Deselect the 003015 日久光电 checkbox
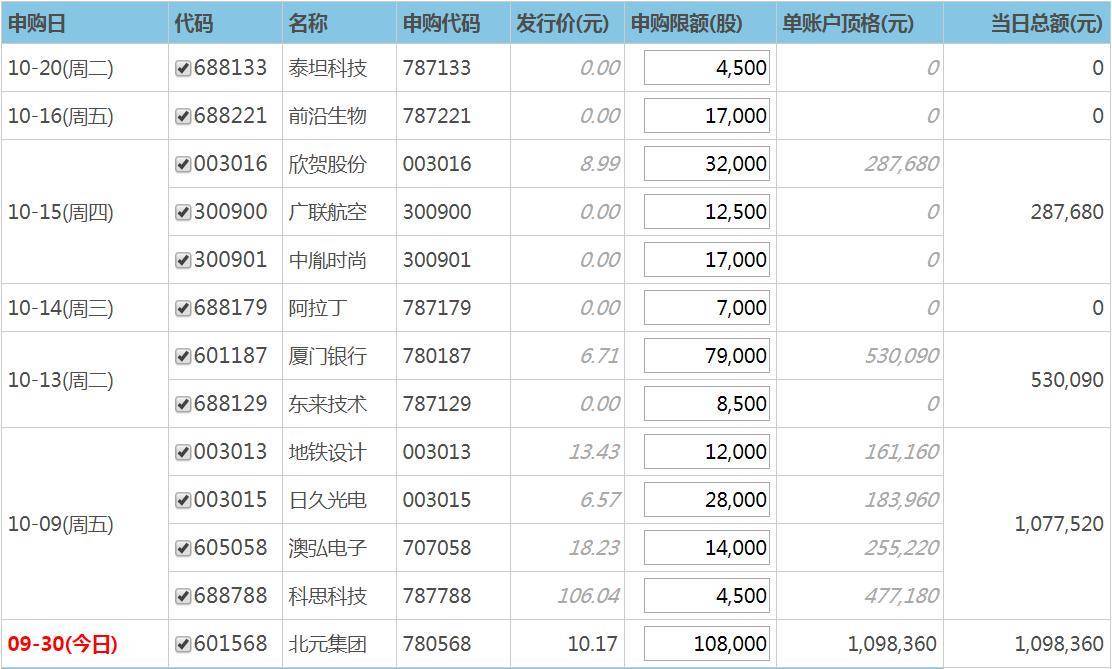 [x=183, y=500]
